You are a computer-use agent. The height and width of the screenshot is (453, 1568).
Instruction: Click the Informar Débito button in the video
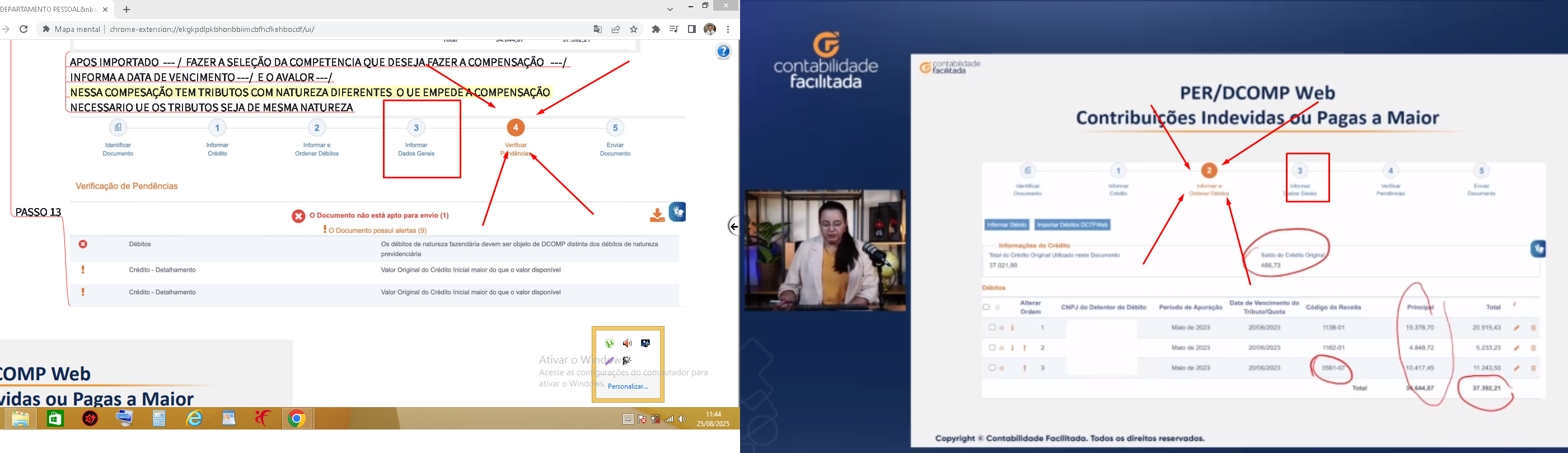coord(1007,225)
